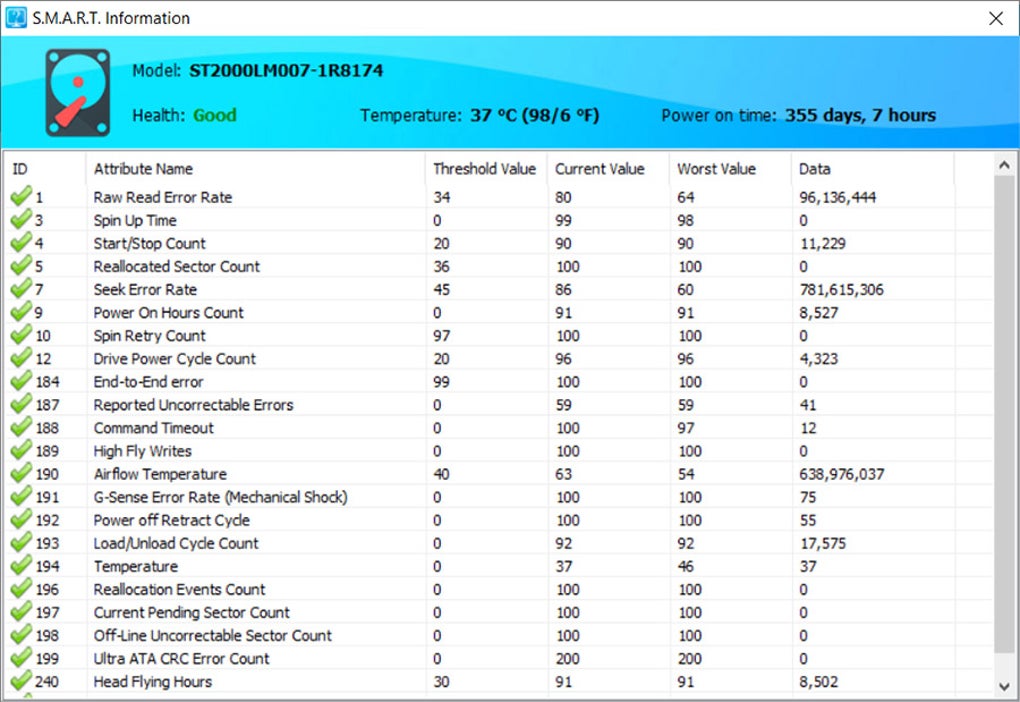Click checkmark icon for Head Flying Hours

tap(21, 681)
